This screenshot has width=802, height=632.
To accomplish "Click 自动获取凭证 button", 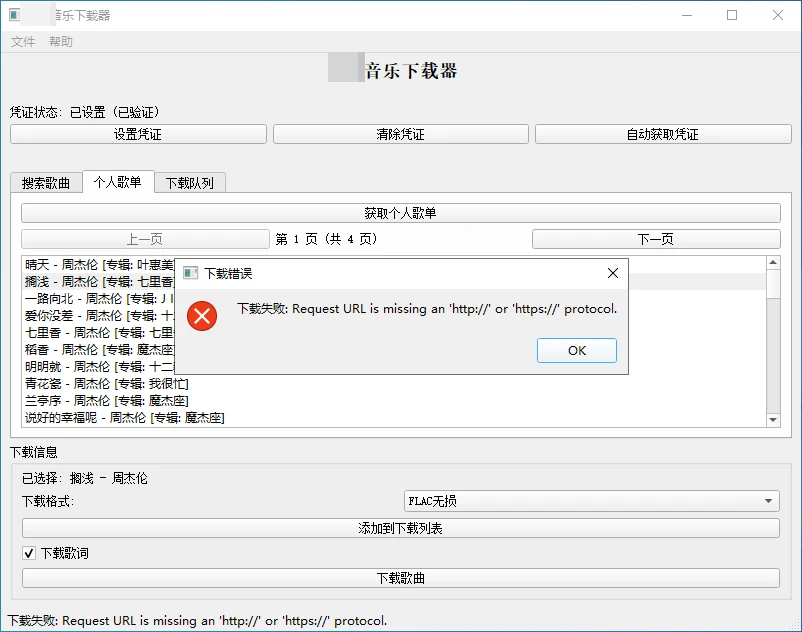I will pyautogui.click(x=662, y=134).
